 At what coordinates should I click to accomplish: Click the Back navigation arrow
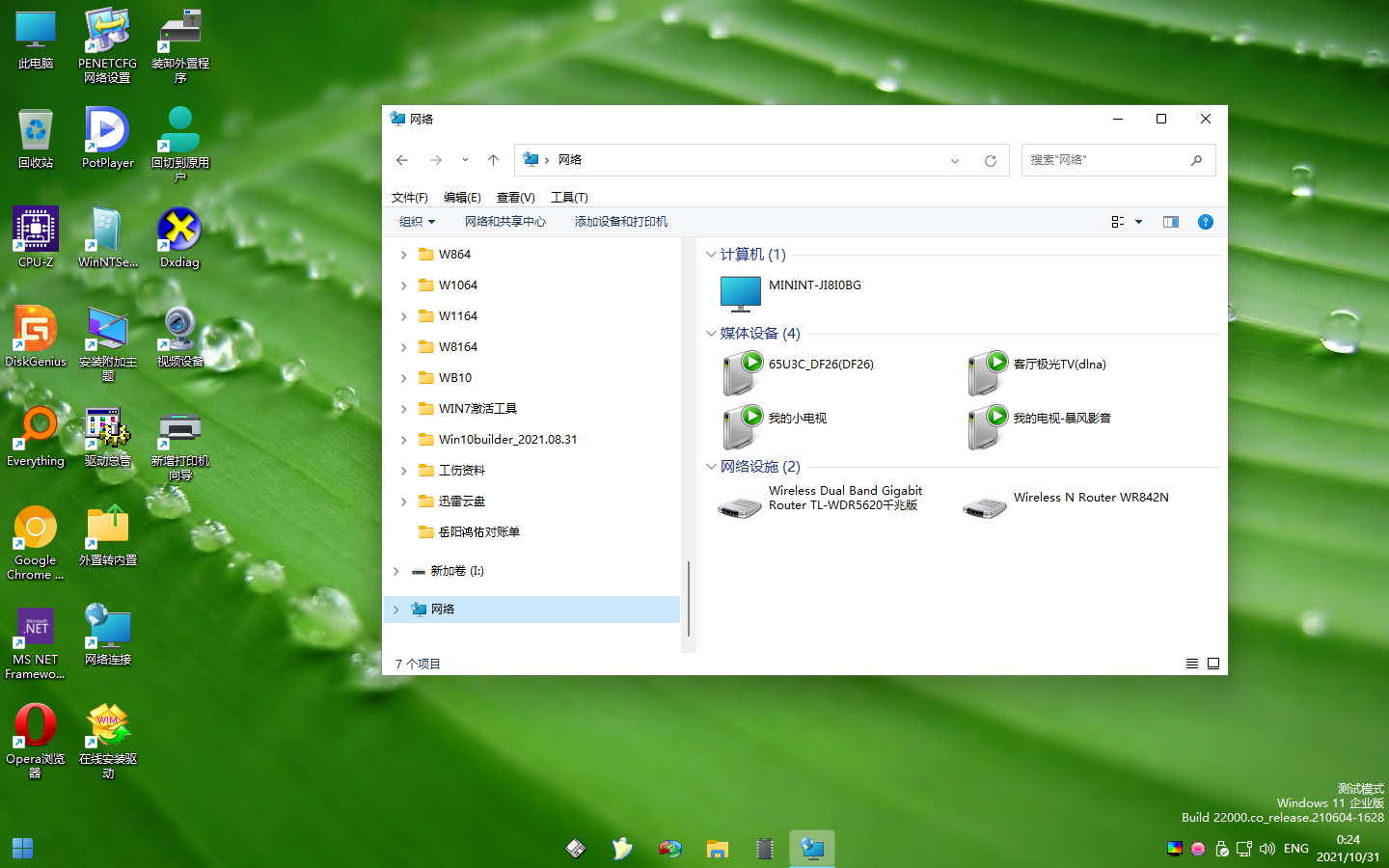[x=402, y=160]
